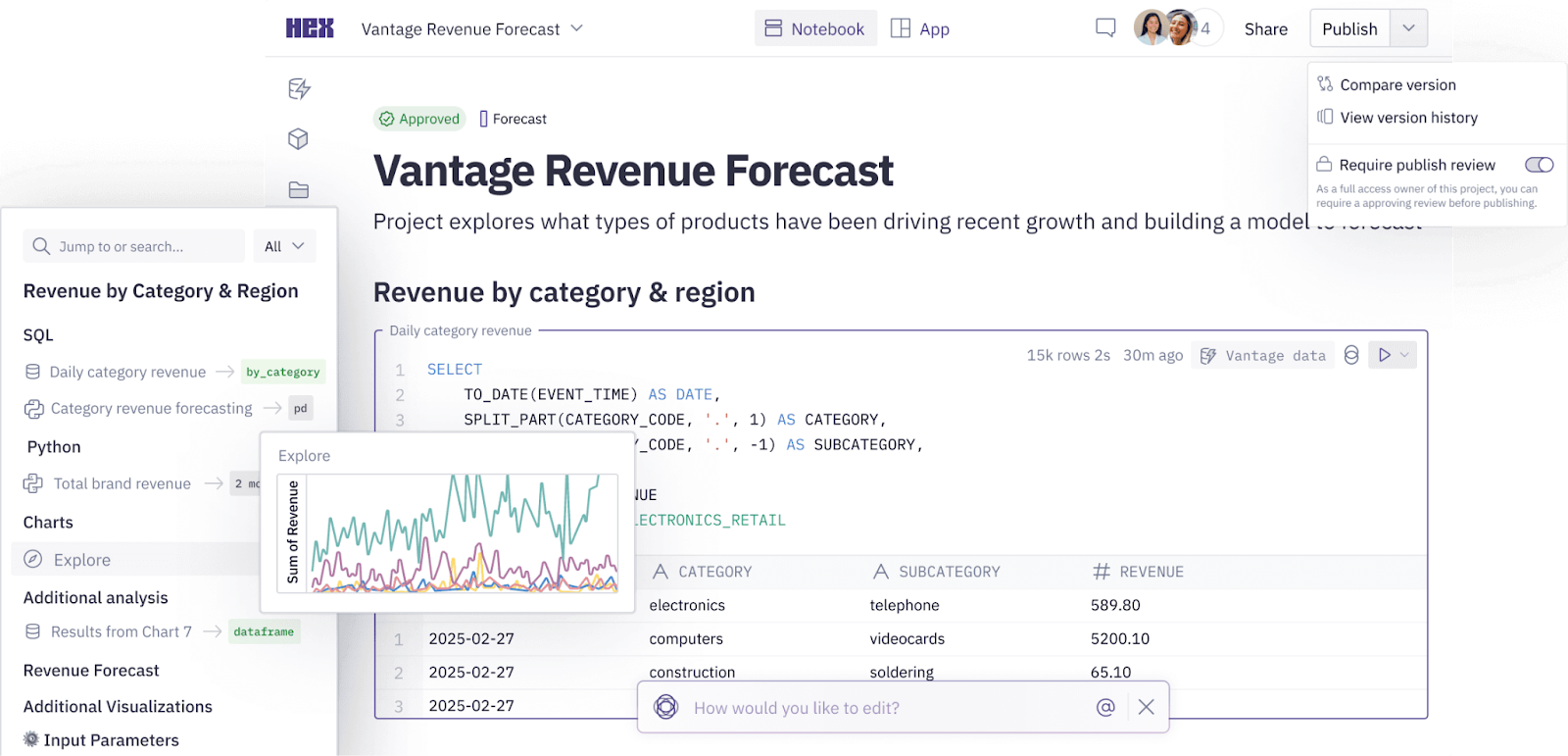
Task: Click the collaborator avatars
Action: tap(1166, 27)
